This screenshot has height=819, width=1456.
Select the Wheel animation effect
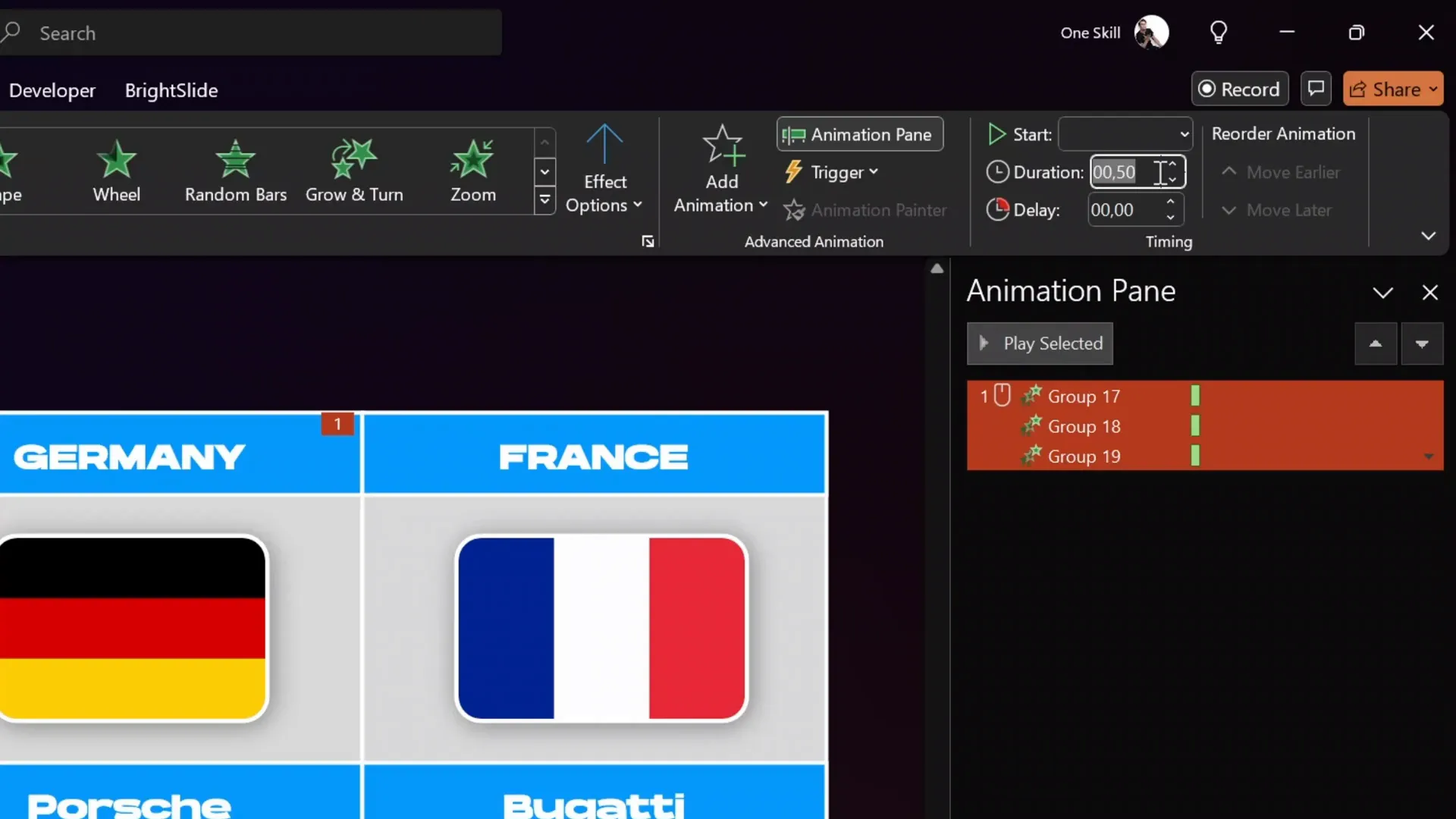115,168
